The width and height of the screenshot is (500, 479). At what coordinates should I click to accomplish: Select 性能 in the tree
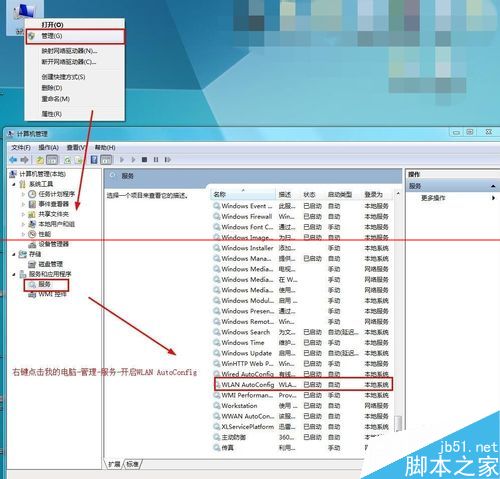(45, 234)
